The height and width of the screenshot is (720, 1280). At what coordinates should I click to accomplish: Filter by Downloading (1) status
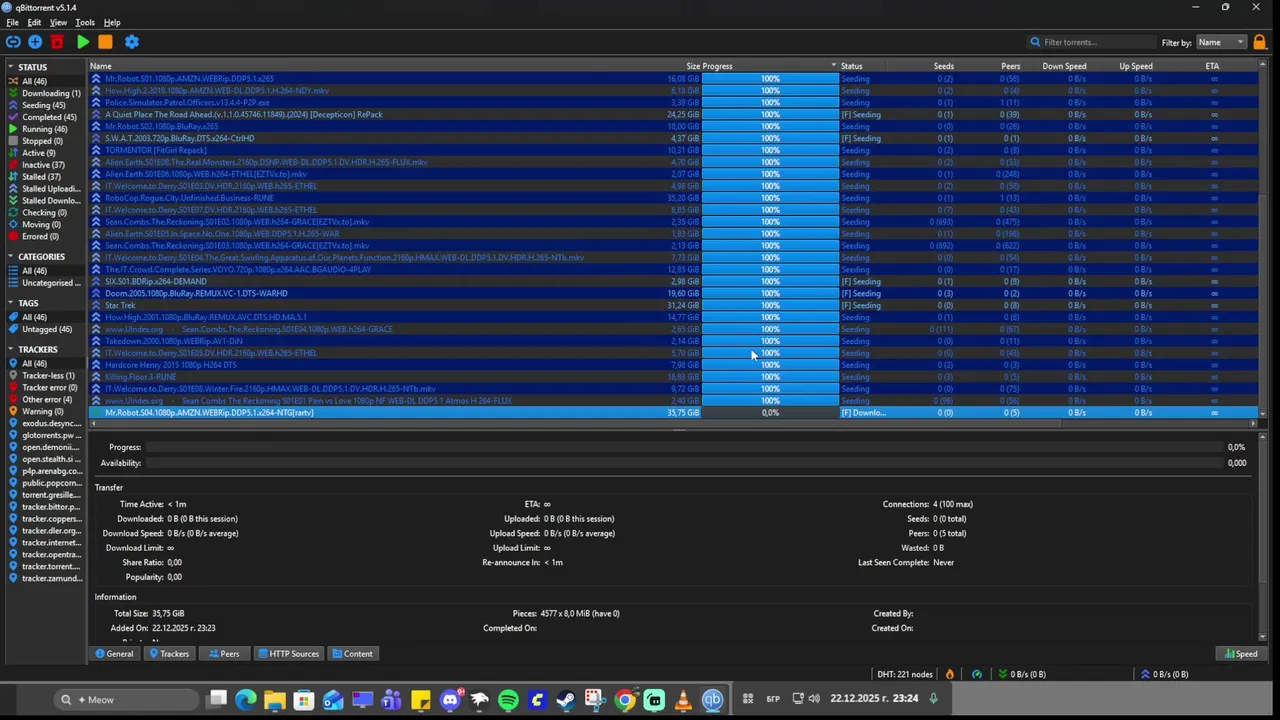(x=45, y=93)
